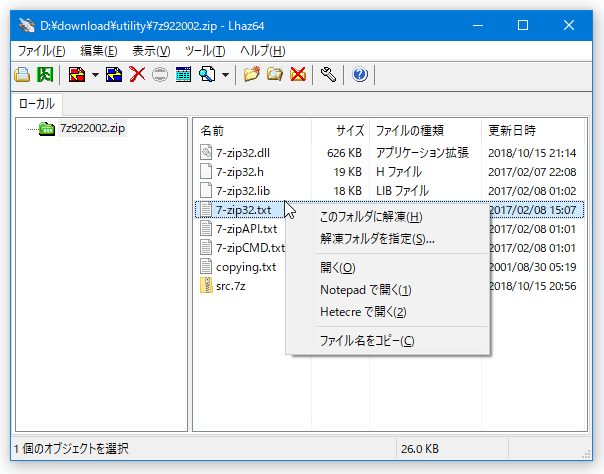Click the browse folder toolbar icon

tap(275, 74)
